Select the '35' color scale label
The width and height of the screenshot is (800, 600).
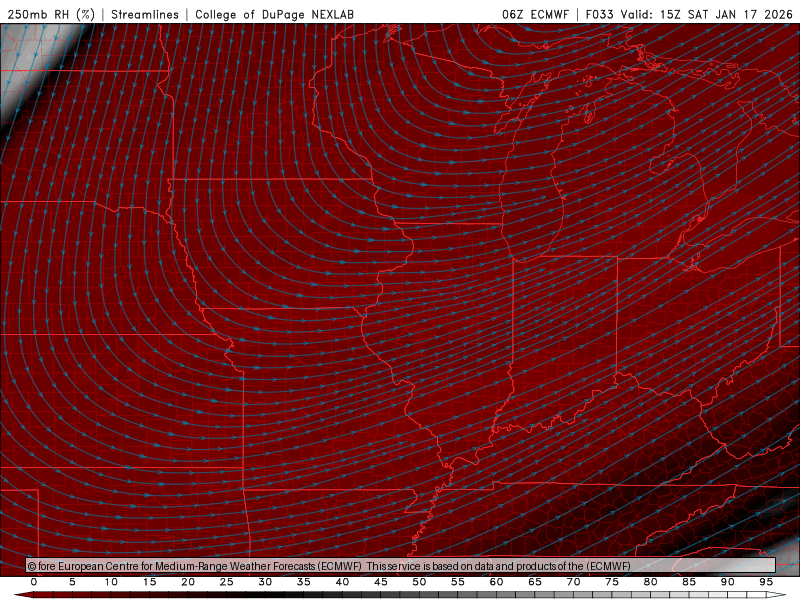click(304, 582)
